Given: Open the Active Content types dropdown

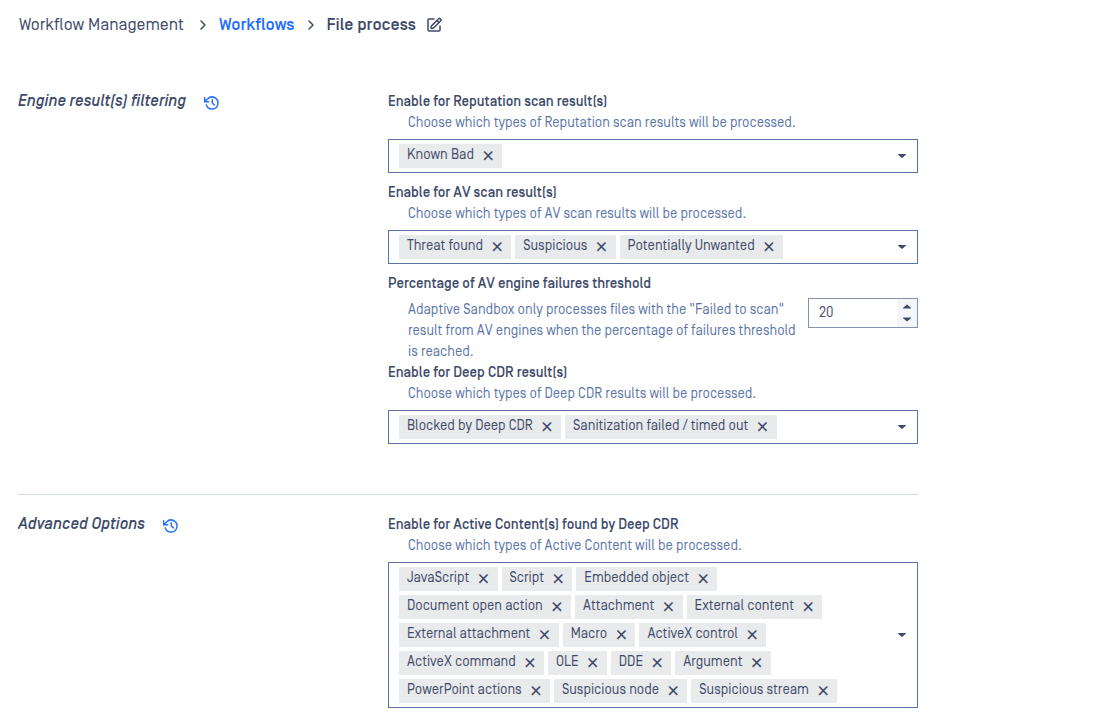Looking at the screenshot, I should point(901,635).
